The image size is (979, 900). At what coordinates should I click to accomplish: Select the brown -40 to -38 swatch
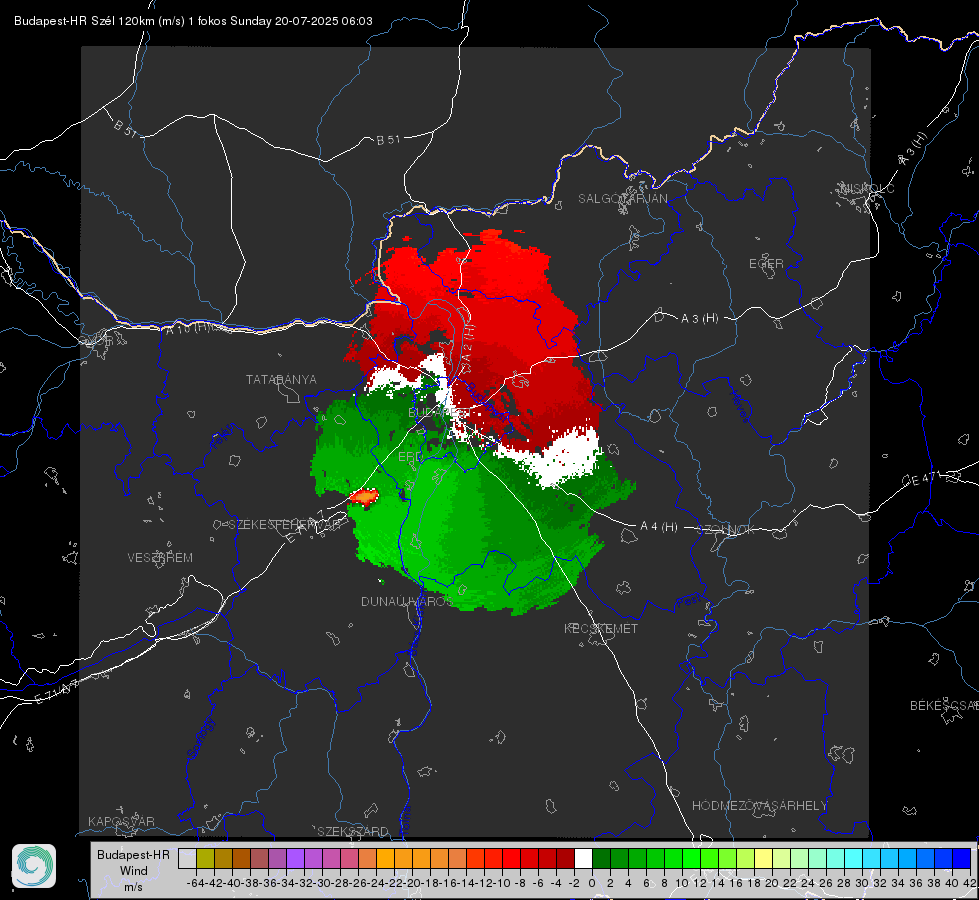[241, 859]
